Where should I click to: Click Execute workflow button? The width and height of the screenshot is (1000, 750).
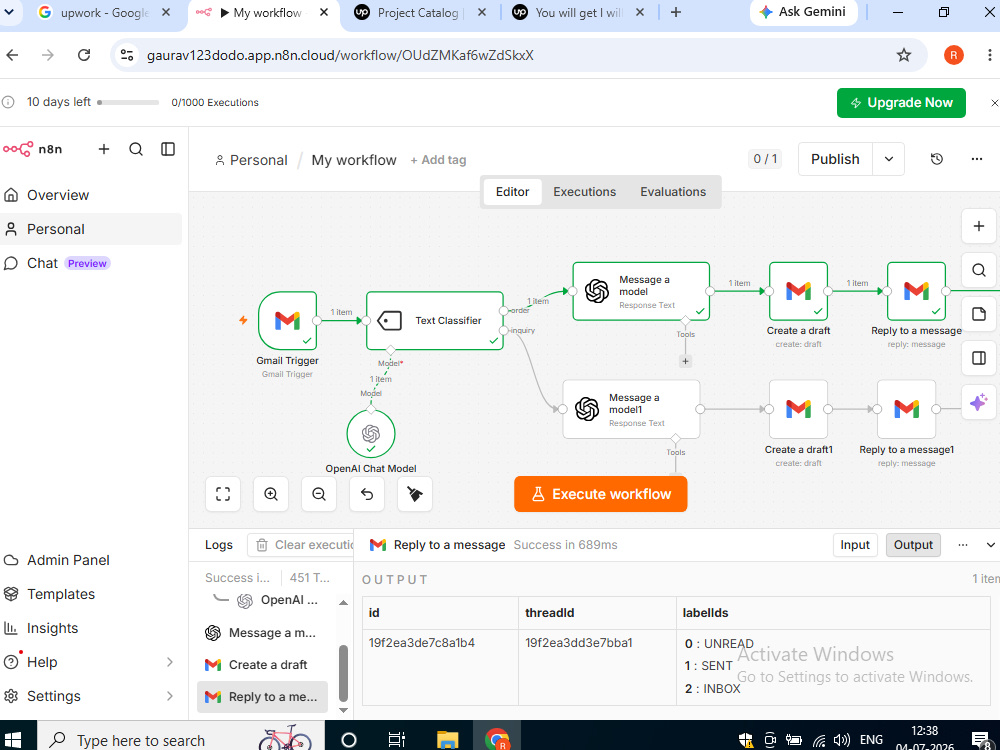pos(601,494)
